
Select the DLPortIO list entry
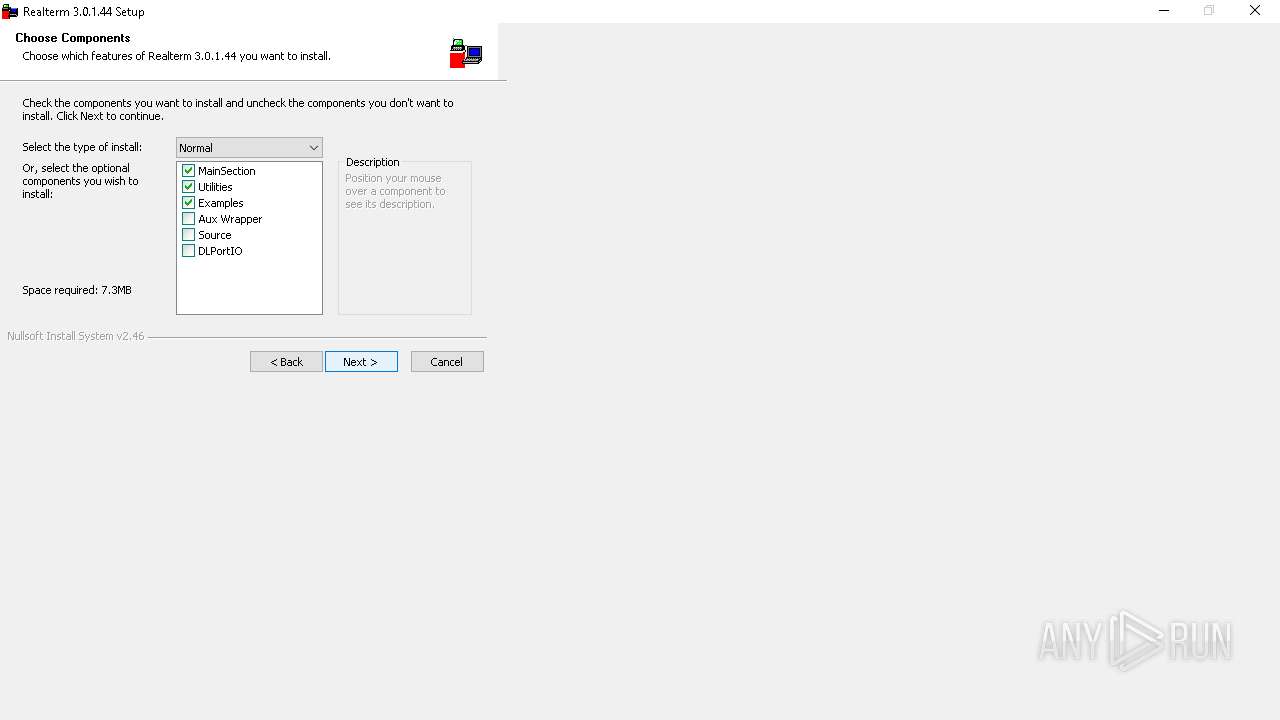(220, 251)
